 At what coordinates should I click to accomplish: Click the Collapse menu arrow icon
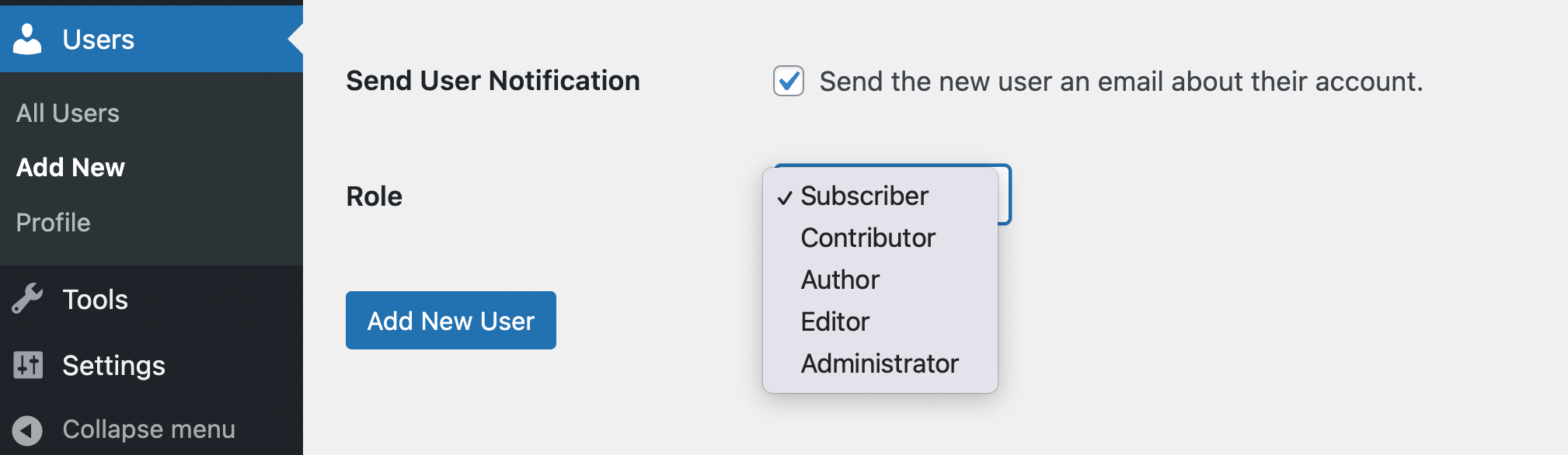[29, 429]
